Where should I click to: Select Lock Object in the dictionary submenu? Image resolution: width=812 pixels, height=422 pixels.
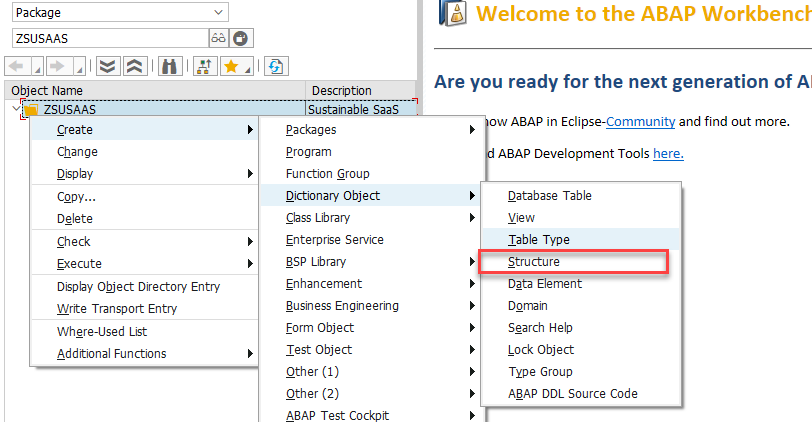(581, 350)
